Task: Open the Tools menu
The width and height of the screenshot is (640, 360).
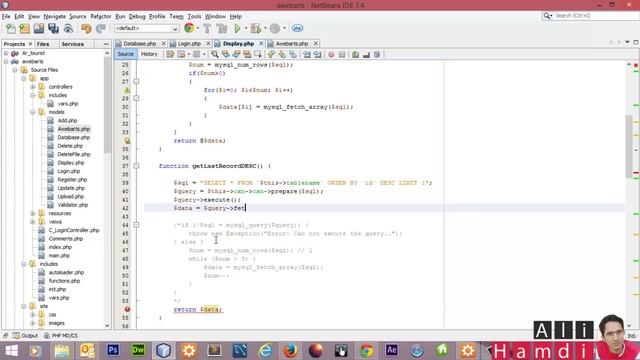Action: pos(194,16)
